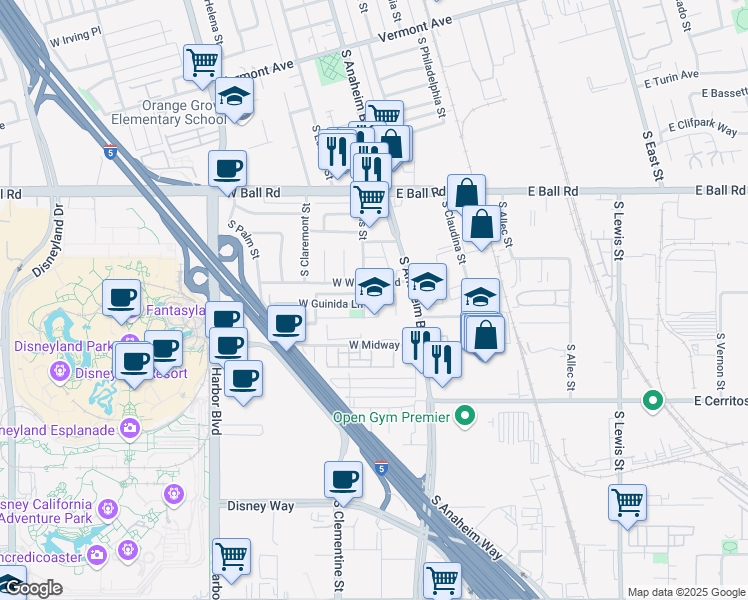Screen dimensions: 748x600
Task: Click the Disneyland Park label
Action: (x=63, y=346)
